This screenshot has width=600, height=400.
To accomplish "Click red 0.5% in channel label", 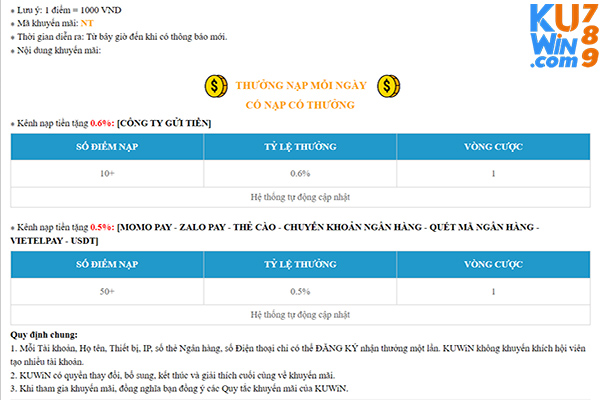I will 102,227.
